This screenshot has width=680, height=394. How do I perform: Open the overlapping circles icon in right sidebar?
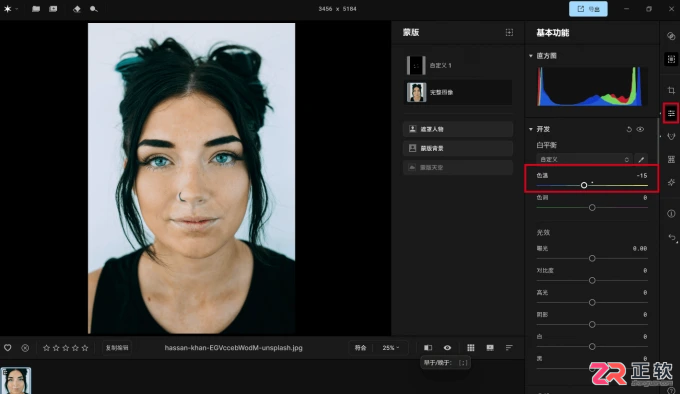click(671, 36)
